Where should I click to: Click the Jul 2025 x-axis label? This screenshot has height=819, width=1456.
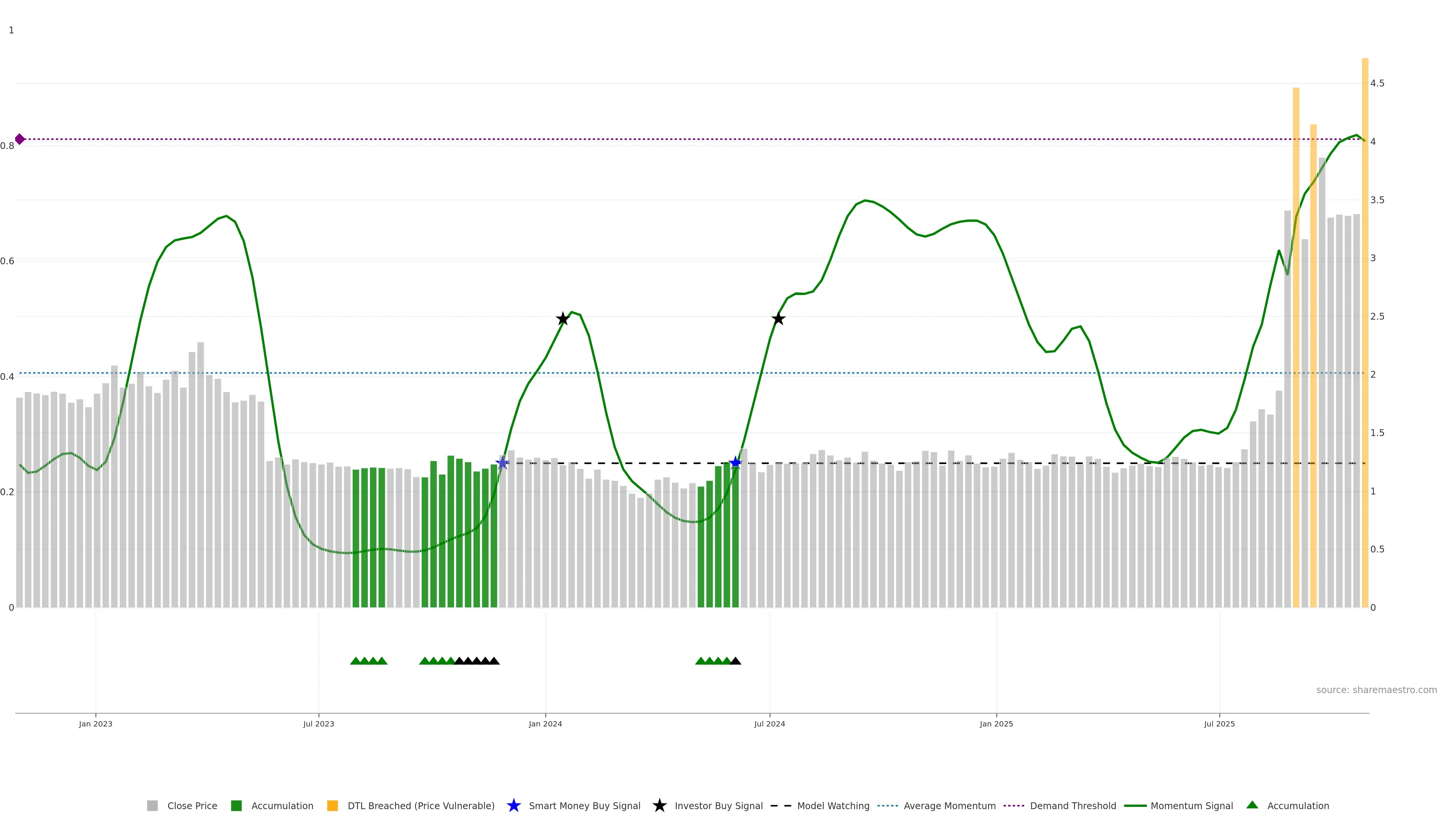(1219, 723)
